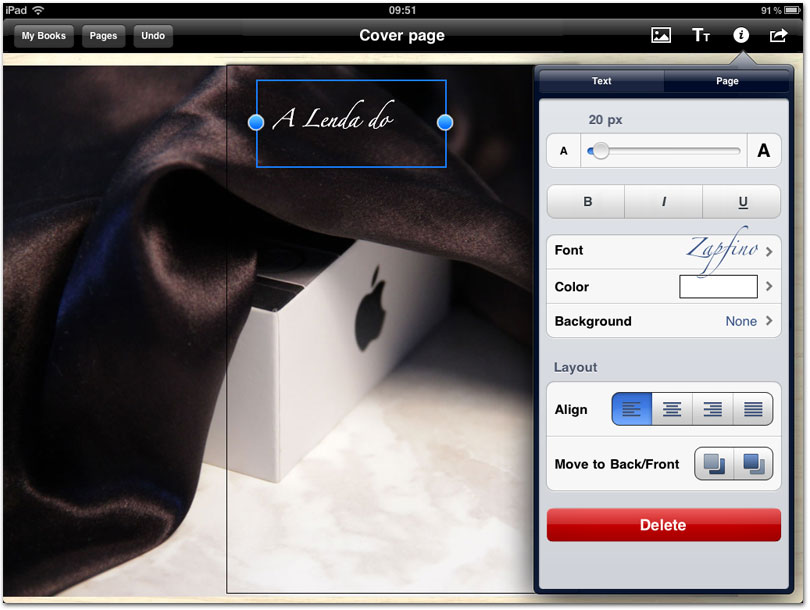The image size is (810, 610).
Task: Move text box to front
Action: click(x=754, y=464)
